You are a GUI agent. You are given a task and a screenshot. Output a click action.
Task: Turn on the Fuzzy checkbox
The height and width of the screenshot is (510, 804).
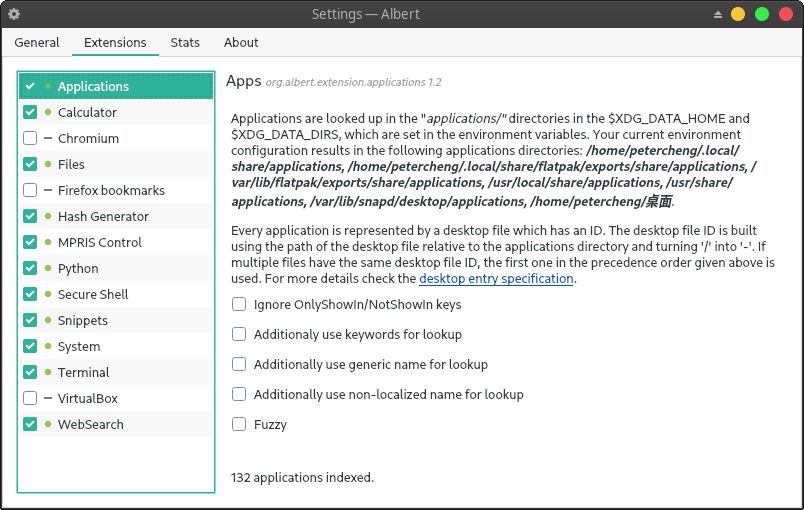pyautogui.click(x=239, y=424)
